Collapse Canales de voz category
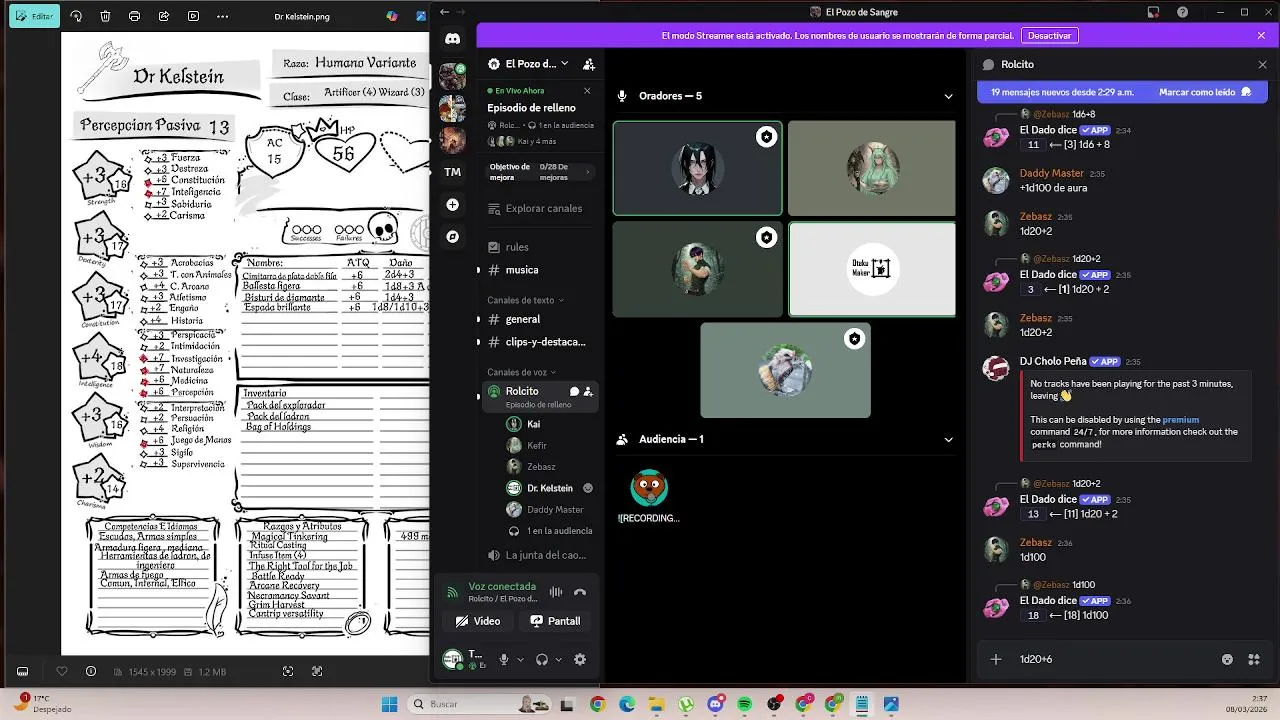Viewport: 1280px width, 720px height. pyautogui.click(x=522, y=372)
